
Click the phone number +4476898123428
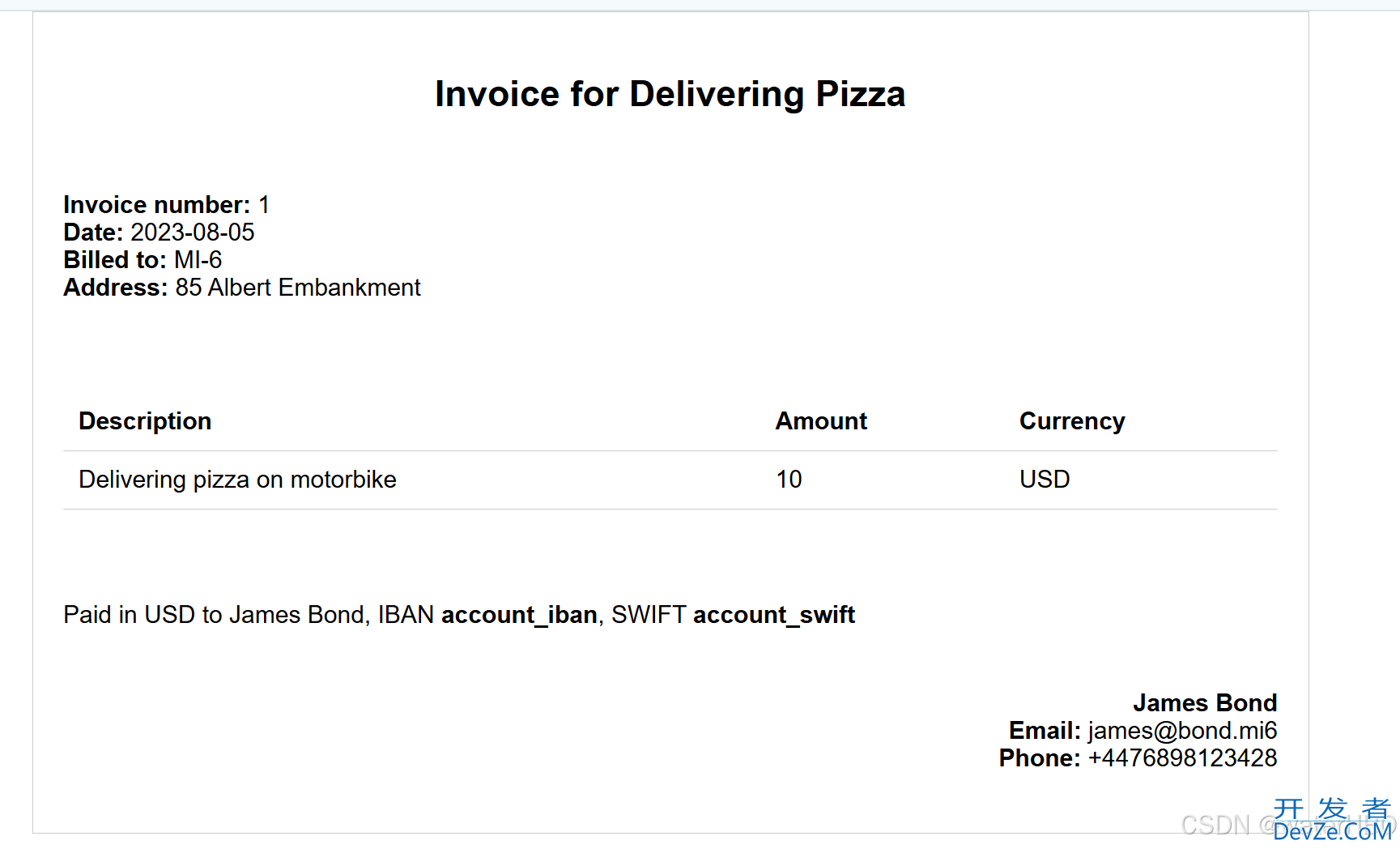pos(1182,758)
